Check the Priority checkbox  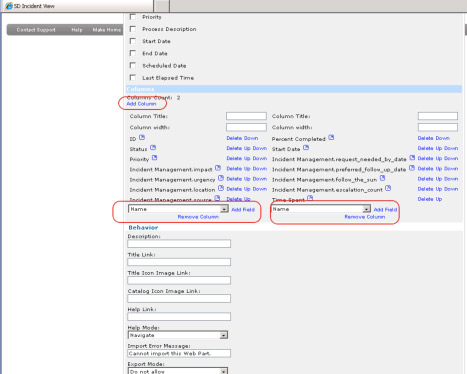pyautogui.click(x=133, y=17)
